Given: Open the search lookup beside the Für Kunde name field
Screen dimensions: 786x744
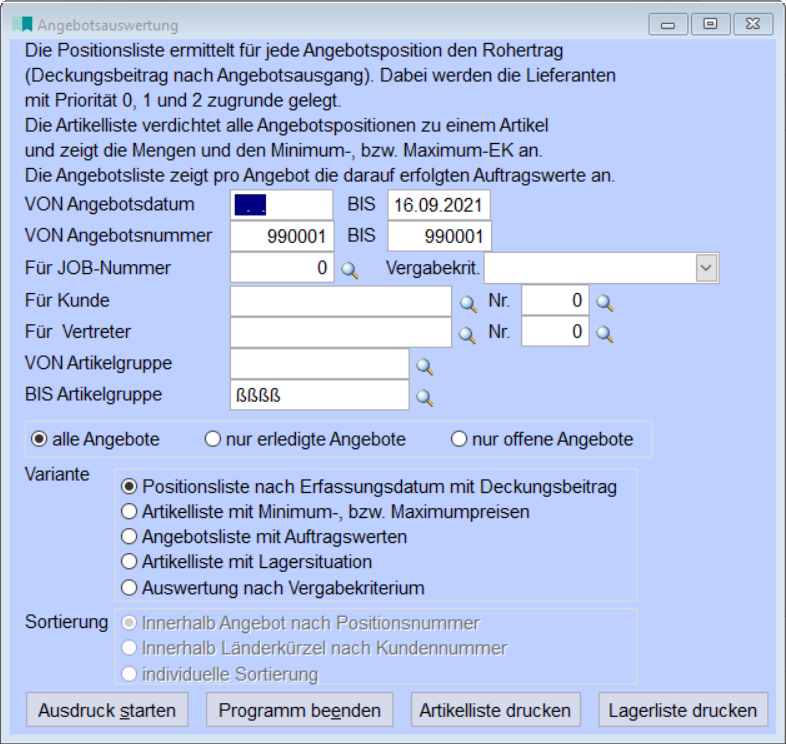Looking at the screenshot, I should 468,303.
